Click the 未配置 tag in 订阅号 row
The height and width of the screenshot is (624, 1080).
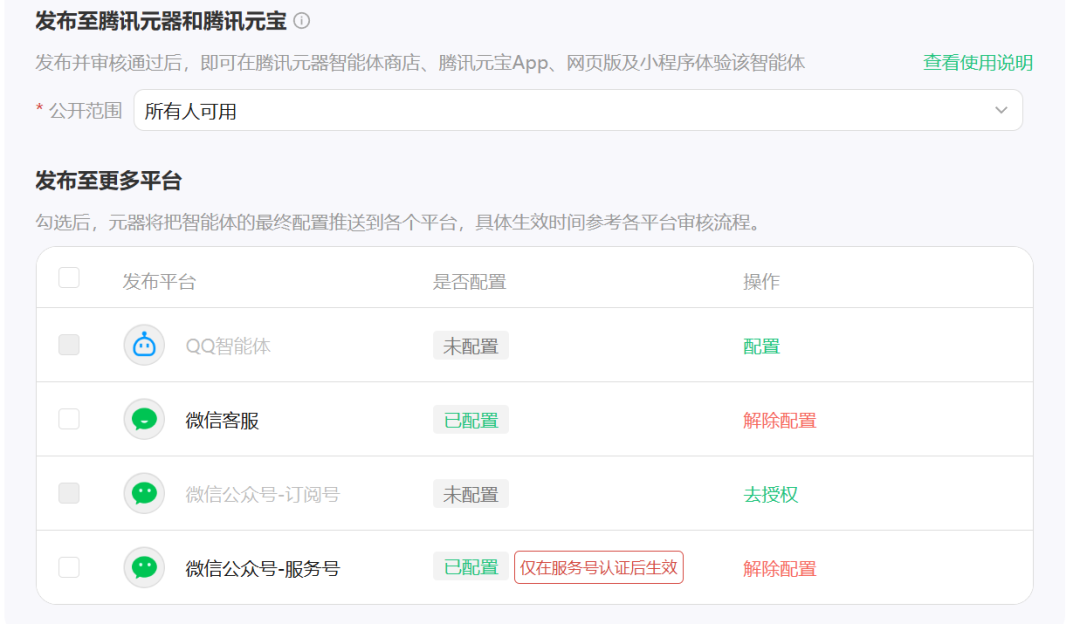[x=471, y=494]
